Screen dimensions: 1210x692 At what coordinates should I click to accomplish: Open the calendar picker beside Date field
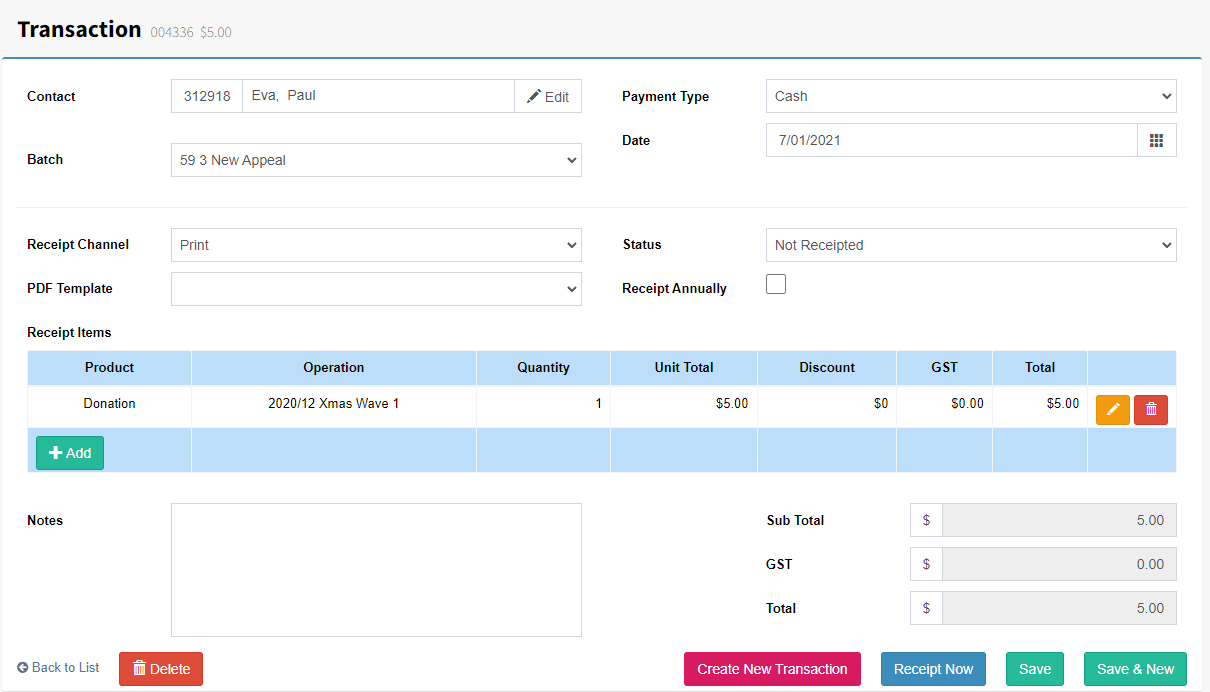(1157, 140)
